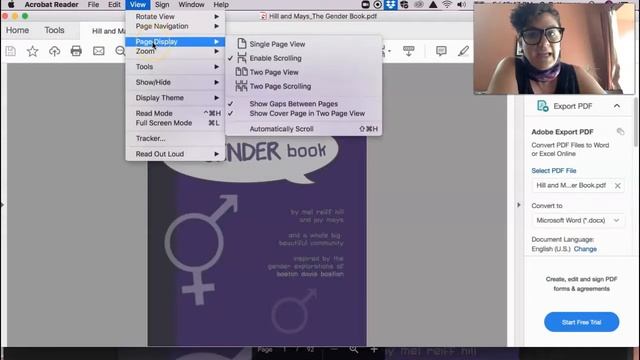Click the Acrobat Reader app menu
Image resolution: width=640 pixels, height=360 pixels.
click(x=51, y=4)
